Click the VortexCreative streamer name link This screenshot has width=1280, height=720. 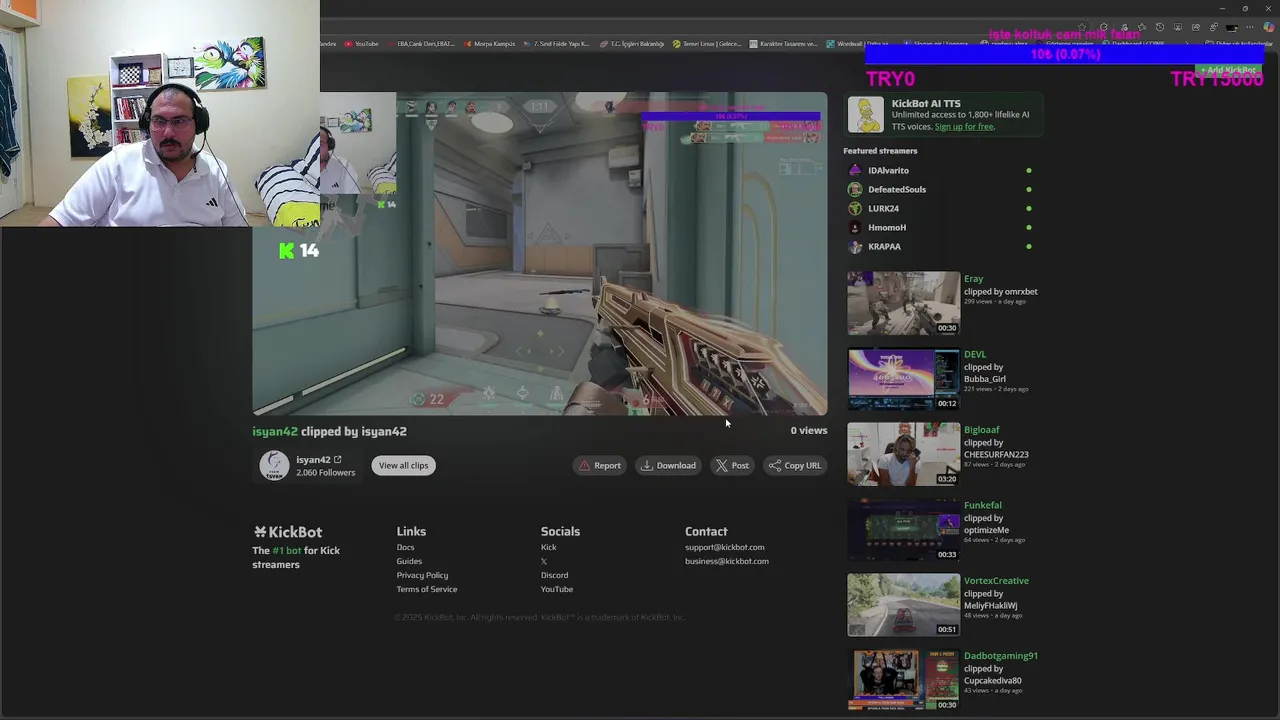pyautogui.click(x=996, y=581)
